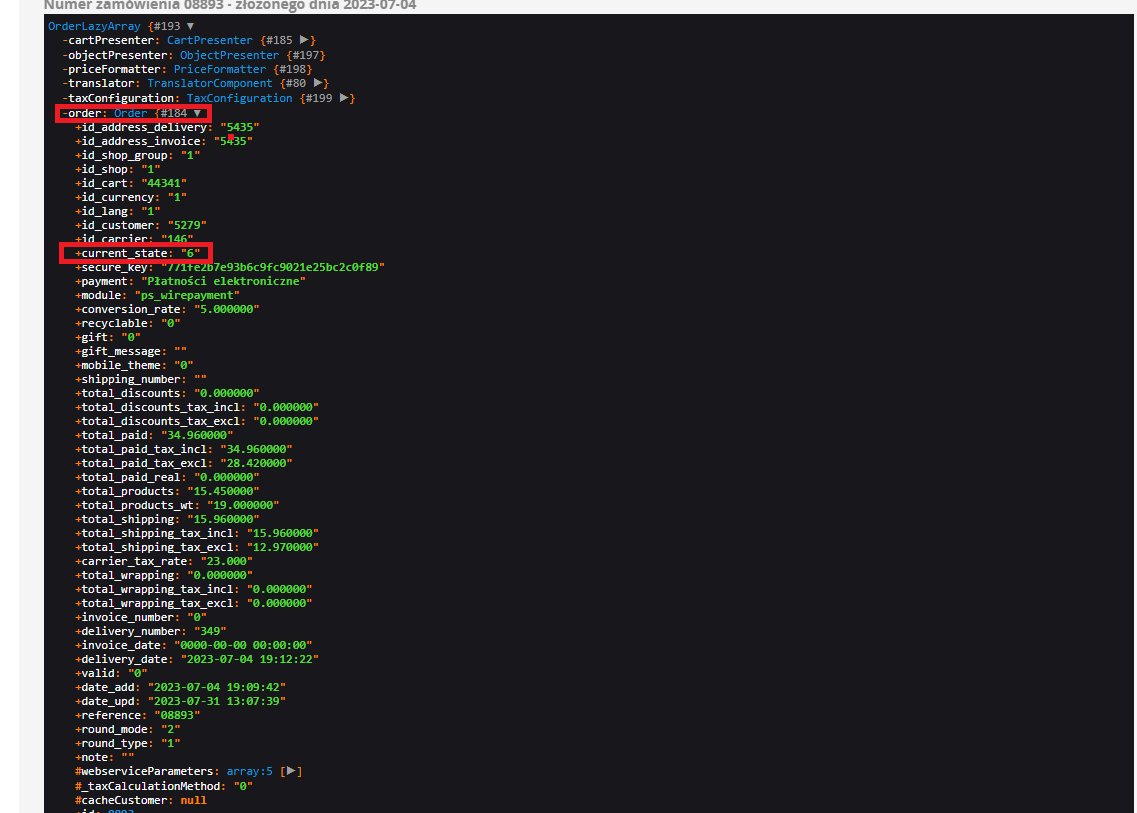Click the gift_message property row
Image resolution: width=1137 pixels, height=813 pixels.
pos(131,351)
